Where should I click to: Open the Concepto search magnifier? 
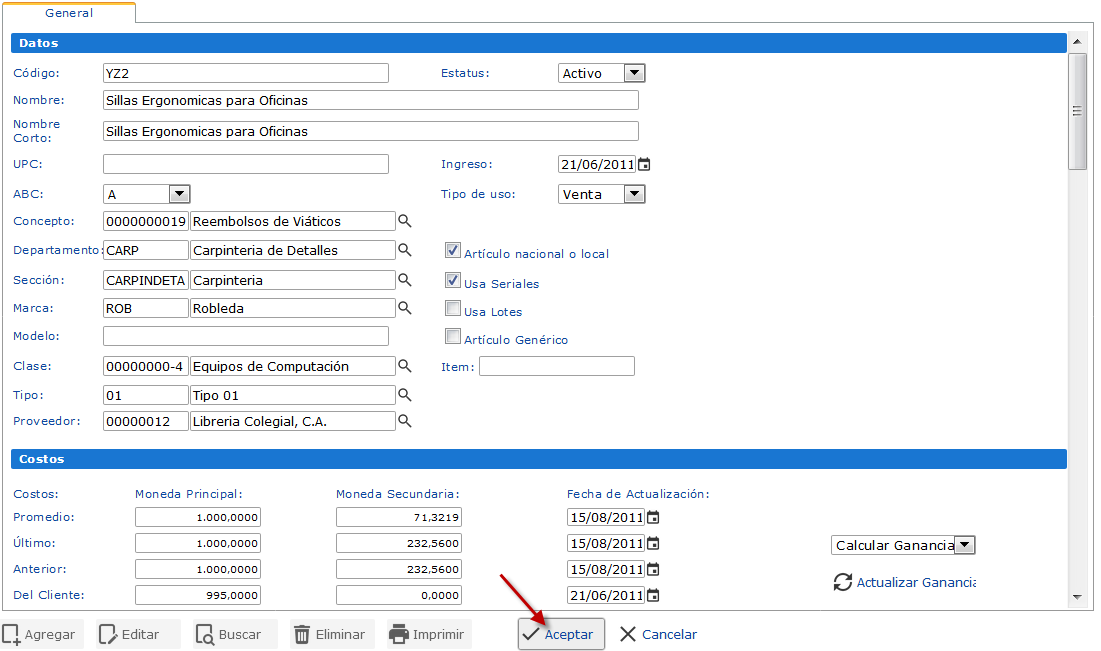click(x=404, y=221)
